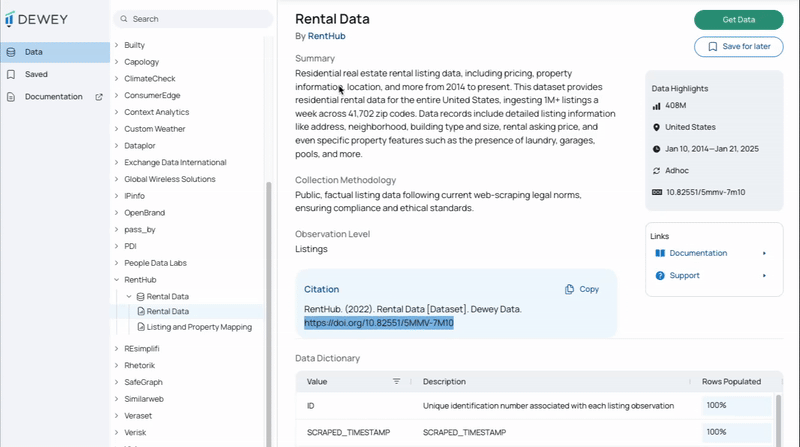This screenshot has width=800, height=447.
Task: Click the clock icon beside date range
Action: coord(656,149)
